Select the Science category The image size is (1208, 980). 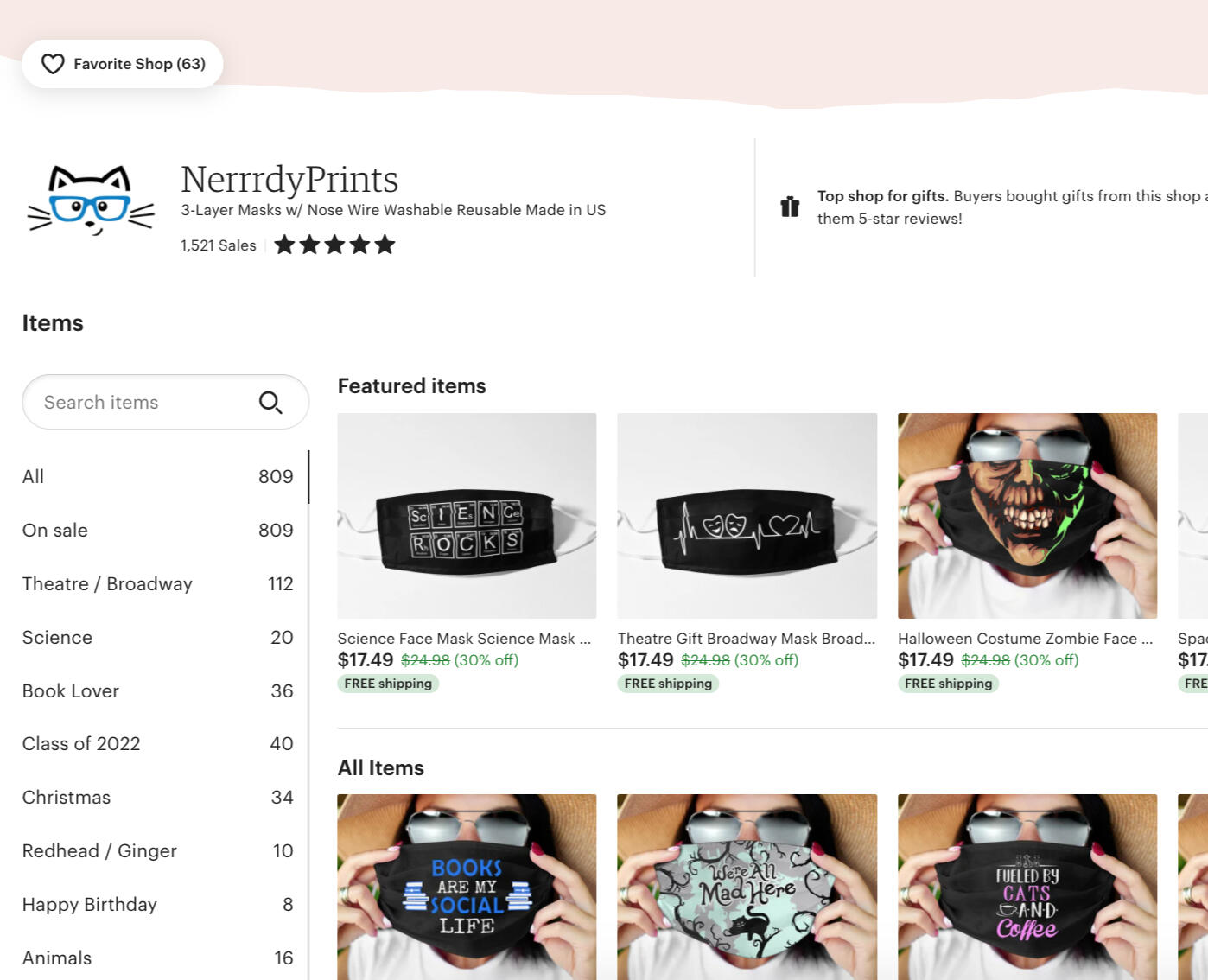click(x=57, y=638)
